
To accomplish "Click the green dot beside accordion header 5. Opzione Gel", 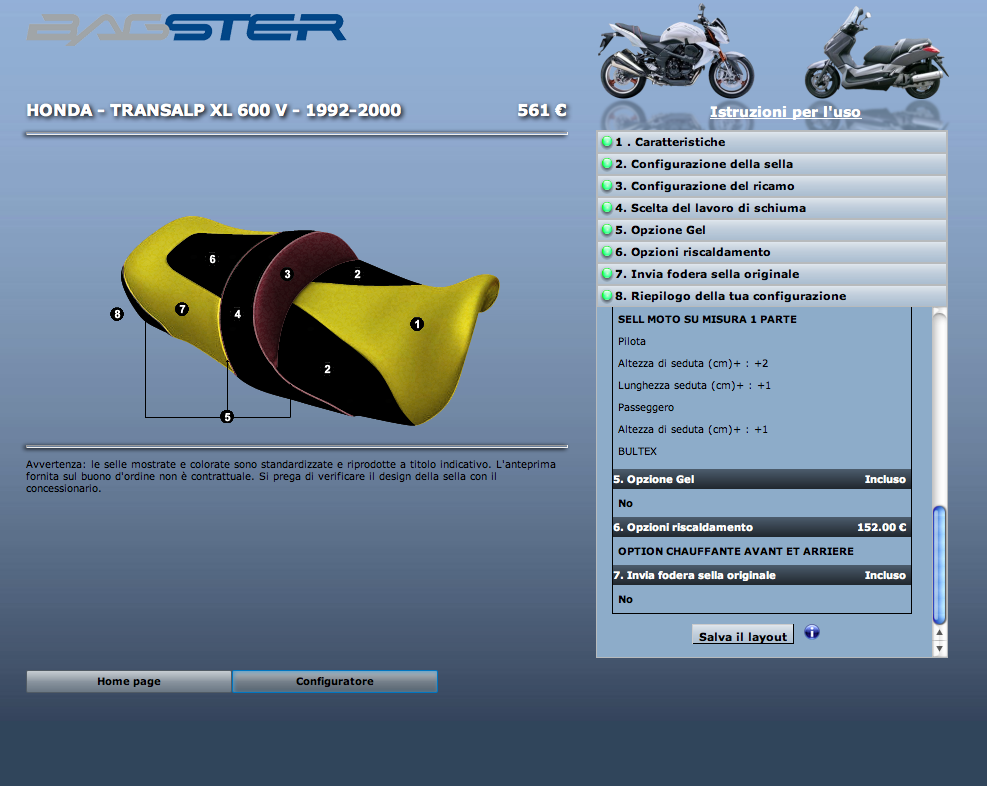I will tap(607, 230).
